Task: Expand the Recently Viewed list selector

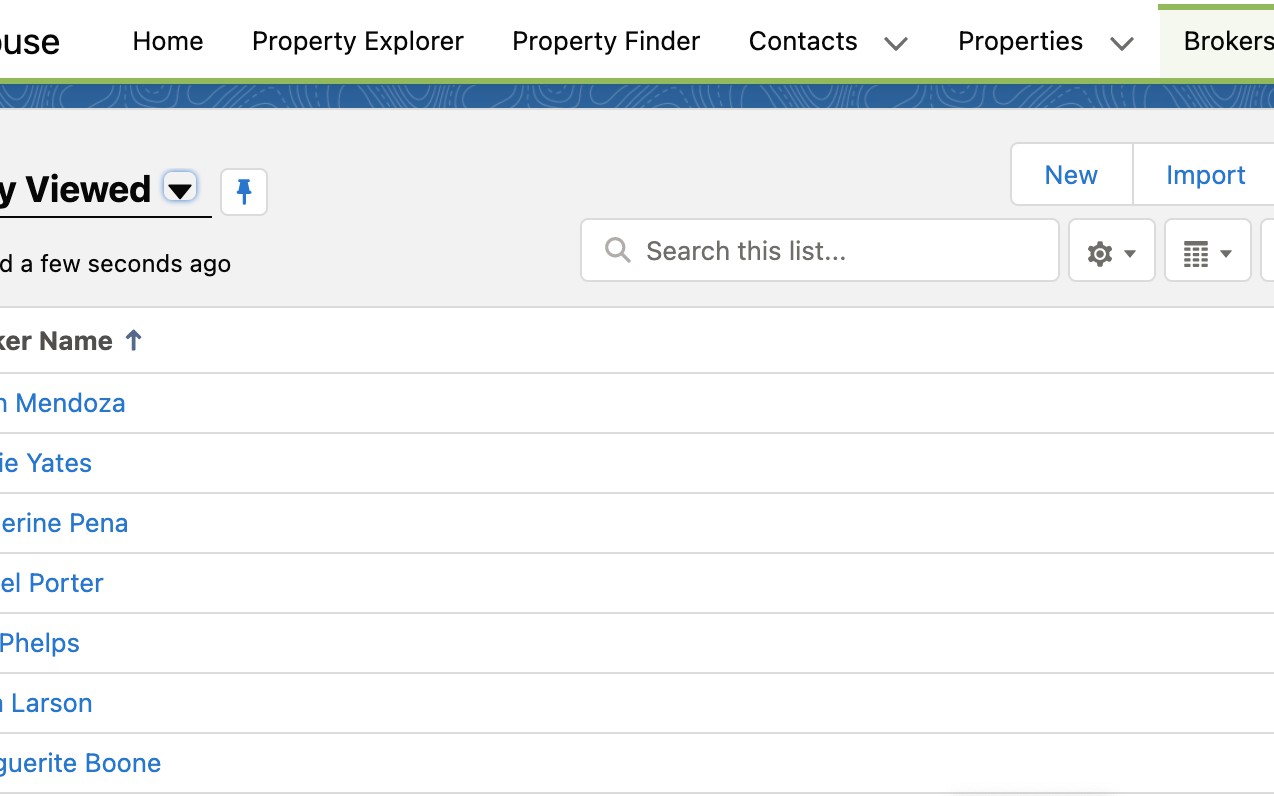Action: pos(180,189)
